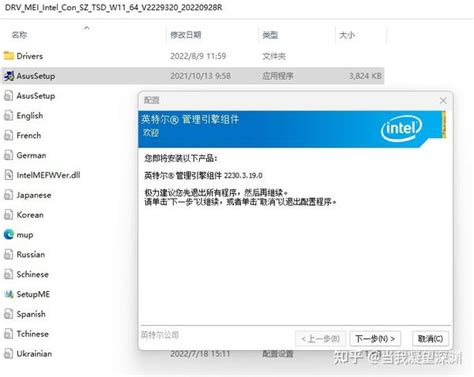This screenshot has height=377, width=474.
Task: Sort by 类型 column header
Action: [x=270, y=35]
